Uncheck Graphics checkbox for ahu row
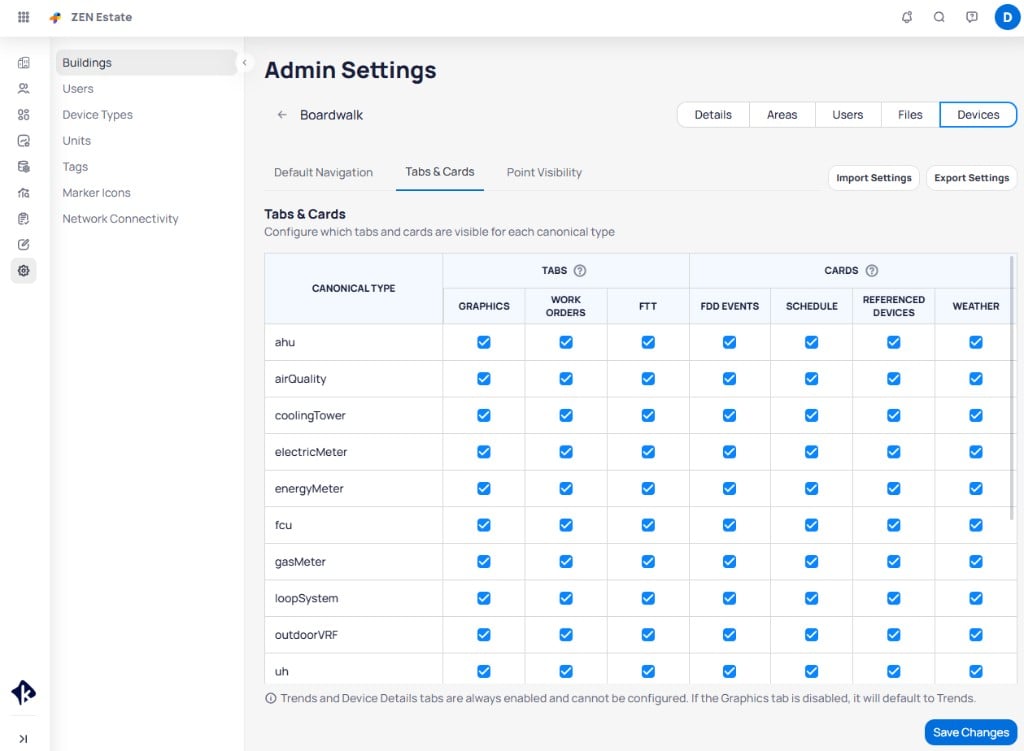Viewport: 1024px width, 751px height. tap(483, 342)
